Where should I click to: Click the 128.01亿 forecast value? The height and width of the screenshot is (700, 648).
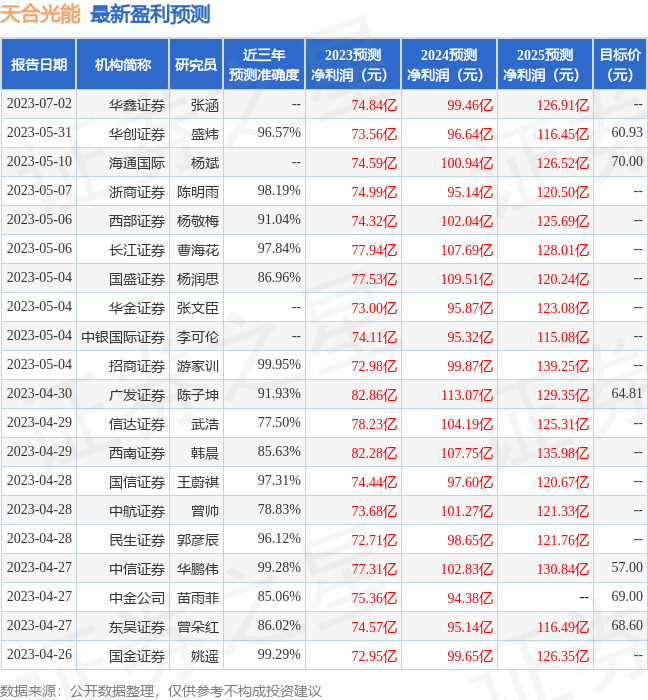(563, 250)
